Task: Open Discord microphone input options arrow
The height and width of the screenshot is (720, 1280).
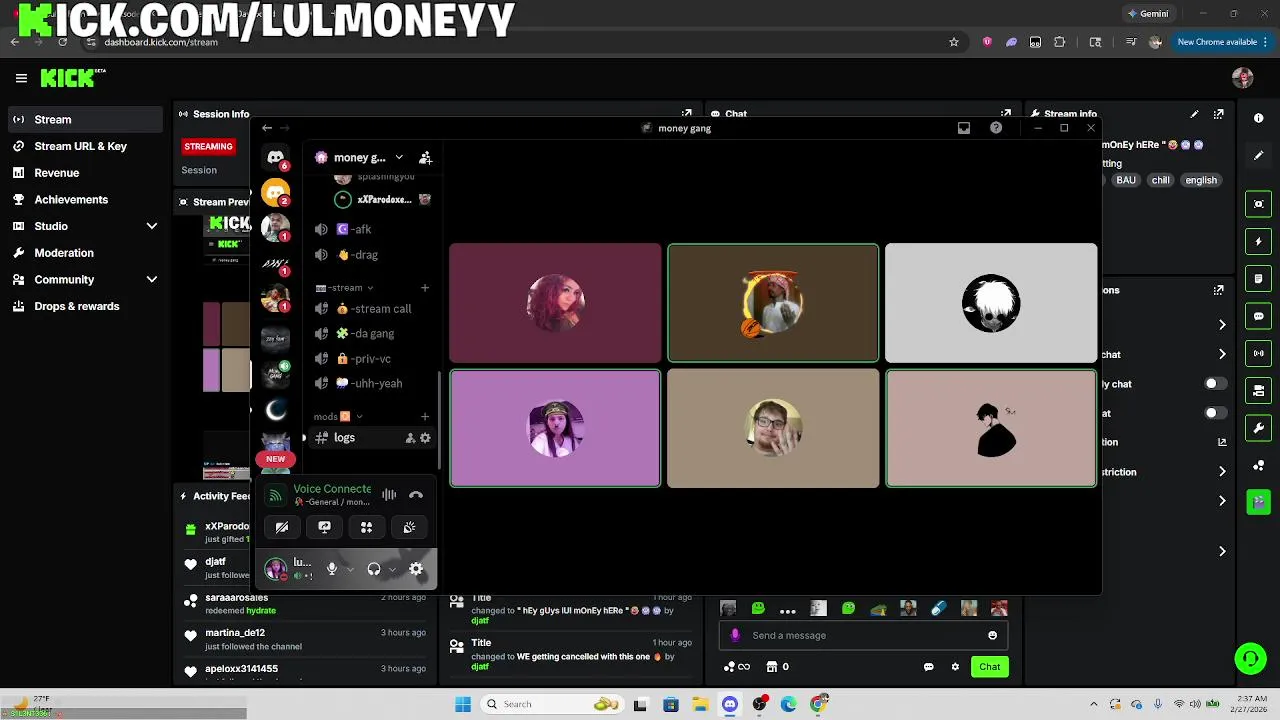Action: (350, 569)
